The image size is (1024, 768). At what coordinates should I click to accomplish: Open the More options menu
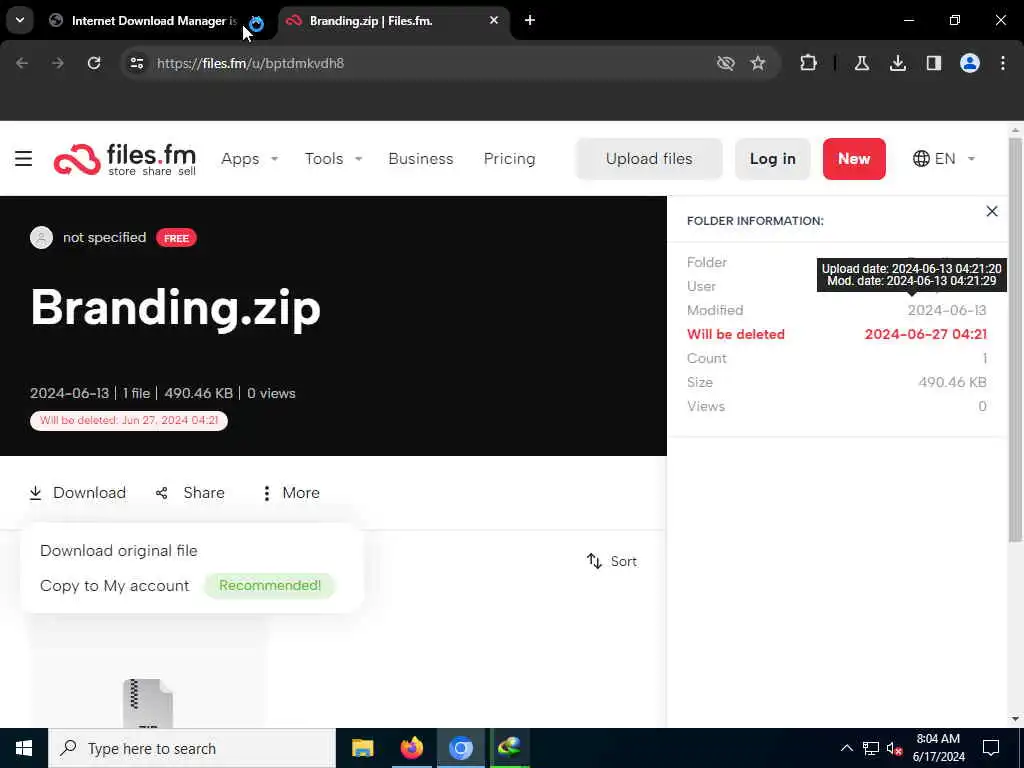291,492
